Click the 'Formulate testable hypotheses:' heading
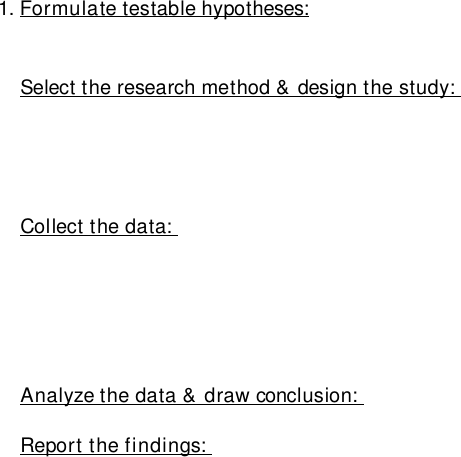461x457 pixels. click(x=165, y=9)
